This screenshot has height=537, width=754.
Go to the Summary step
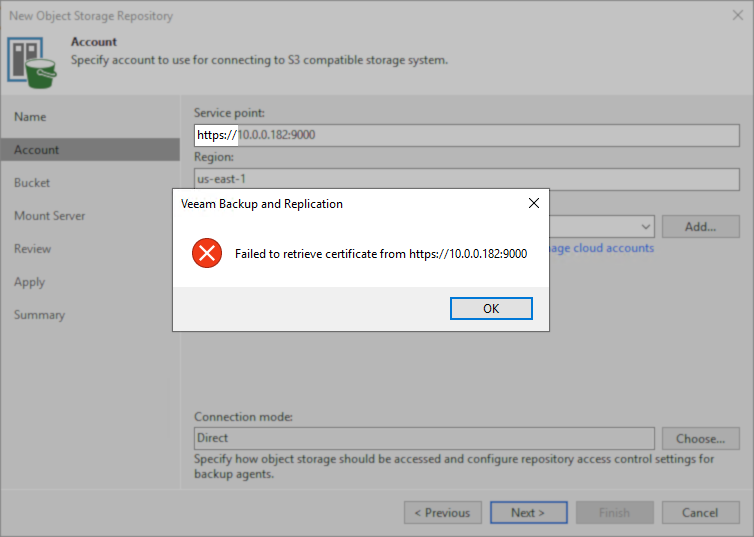[39, 315]
